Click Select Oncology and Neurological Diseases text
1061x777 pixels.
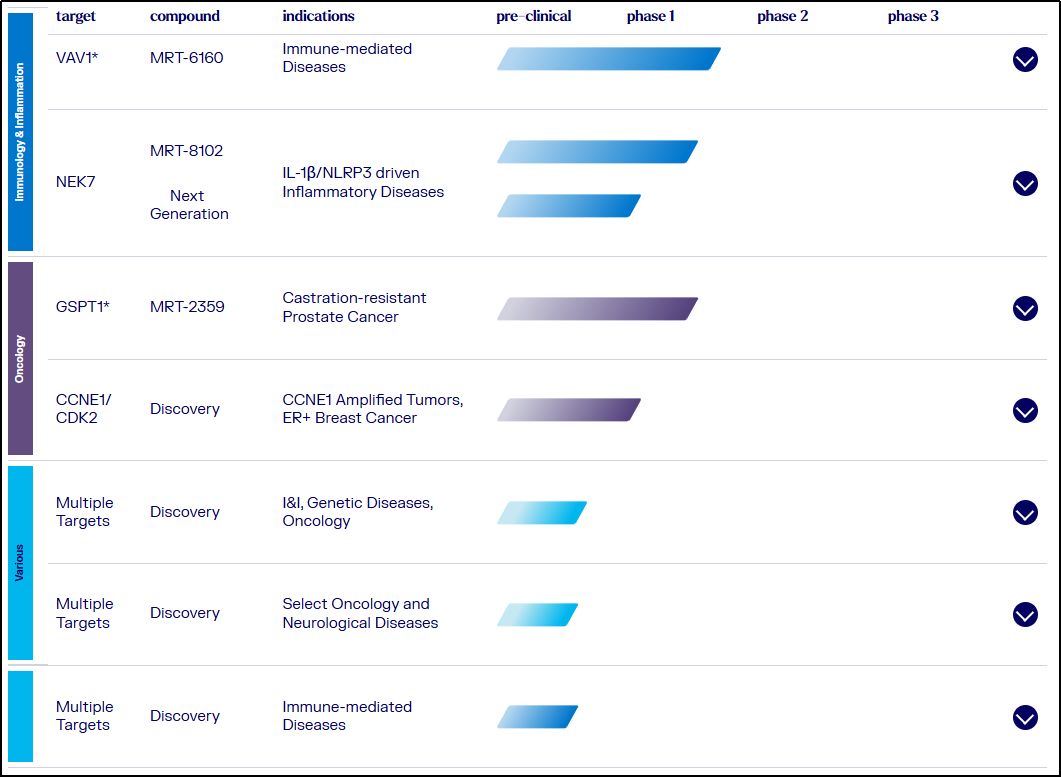361,613
